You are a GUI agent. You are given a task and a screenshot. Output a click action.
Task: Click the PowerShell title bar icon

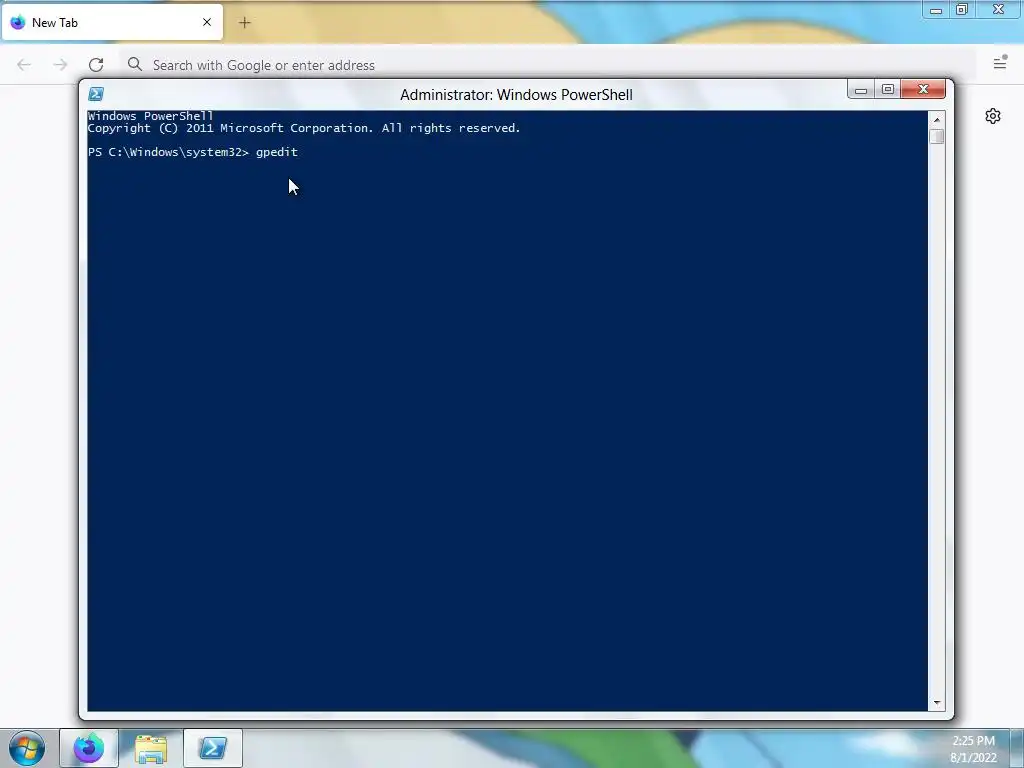[96, 94]
